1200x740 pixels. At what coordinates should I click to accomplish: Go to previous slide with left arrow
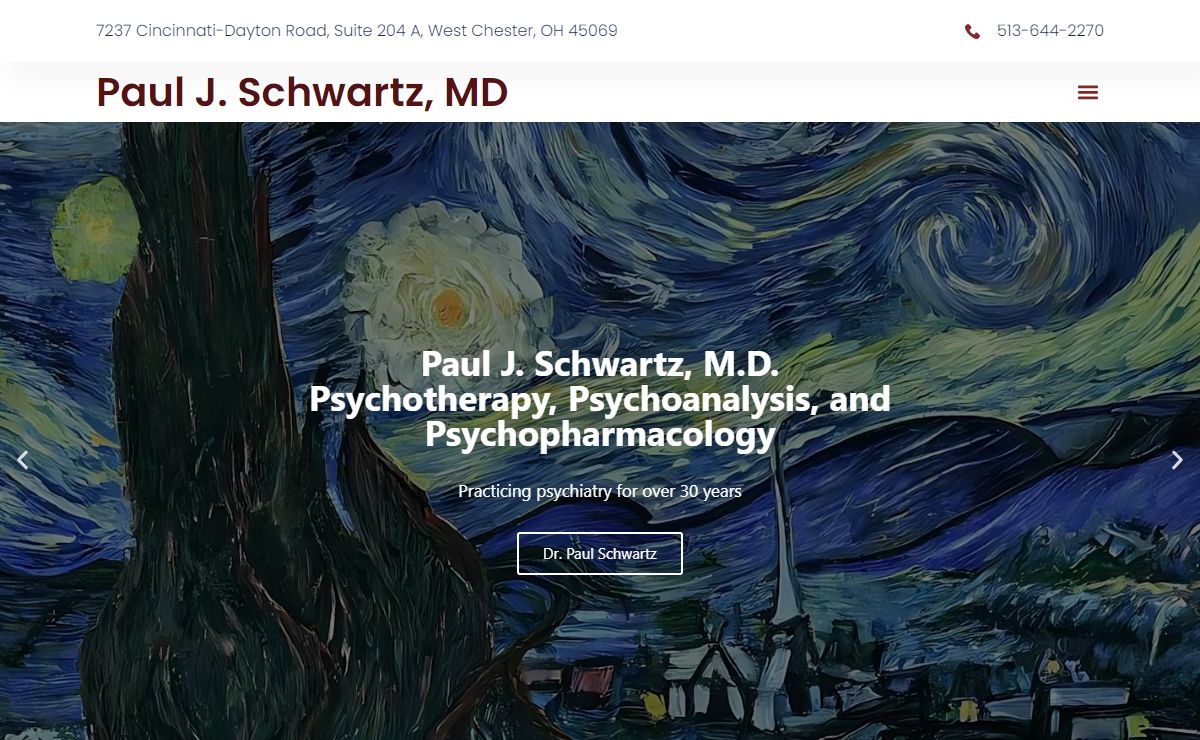point(23,460)
